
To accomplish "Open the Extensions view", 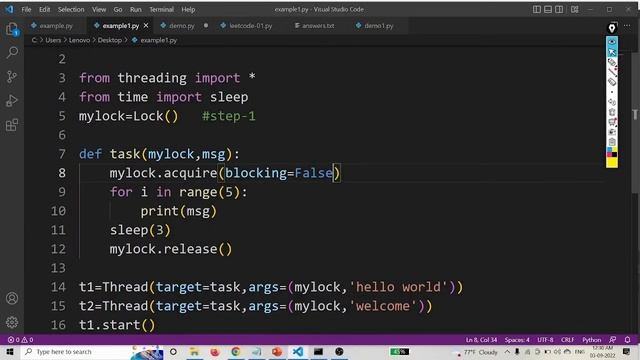I will (12, 124).
